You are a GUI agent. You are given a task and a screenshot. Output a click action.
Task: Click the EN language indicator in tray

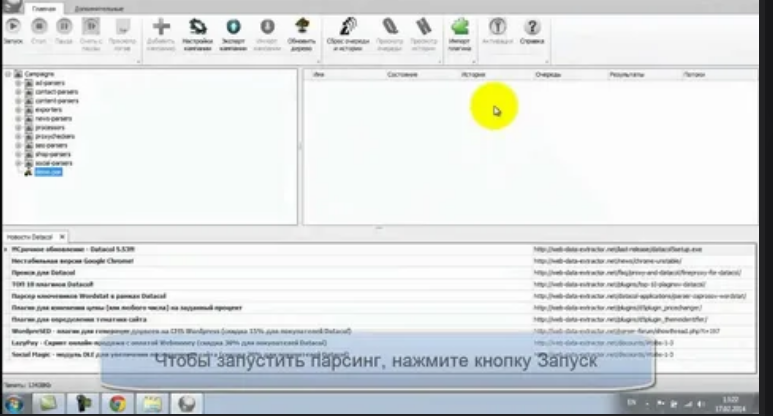632,403
